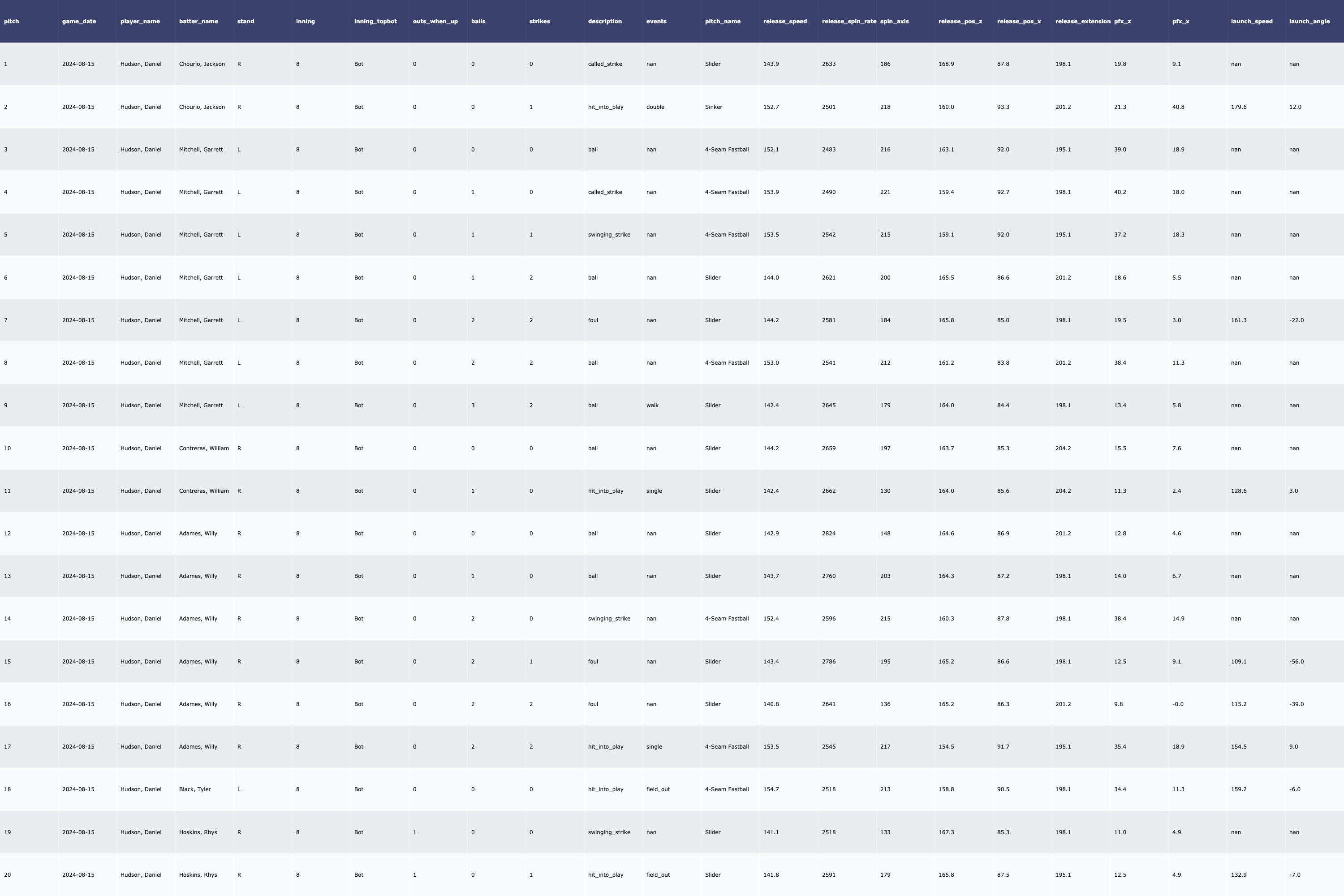
Task: Click pfx_x value 40.8
Action: click(1178, 107)
